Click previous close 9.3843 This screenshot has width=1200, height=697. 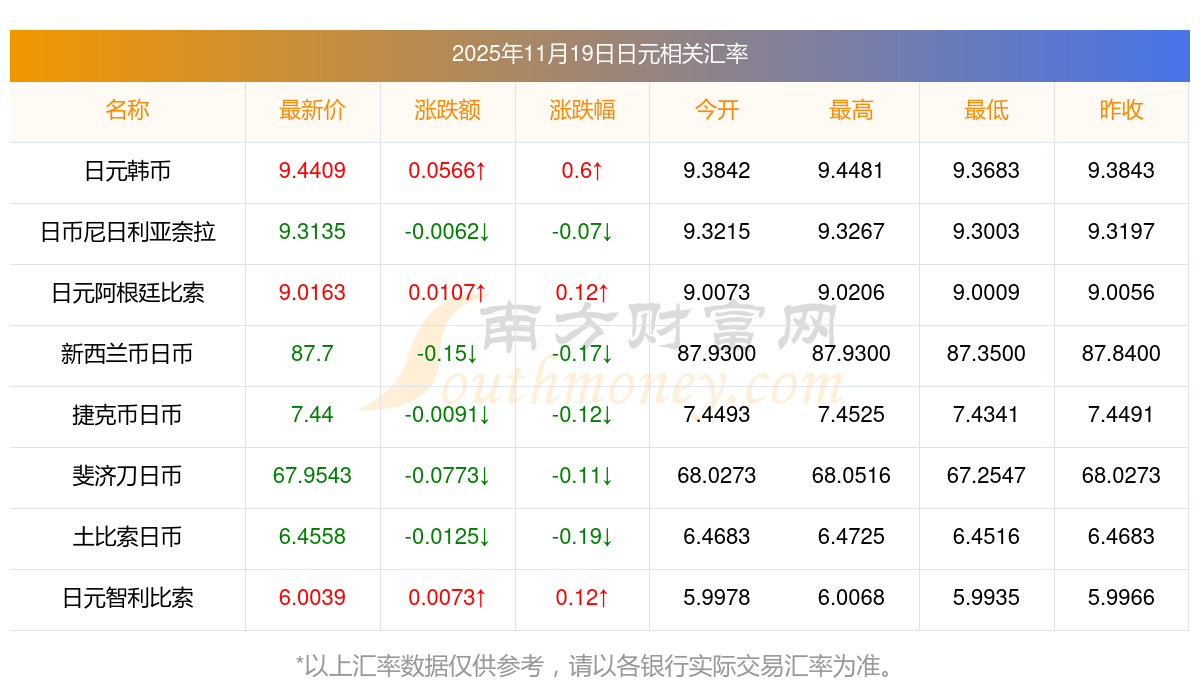pos(1121,171)
